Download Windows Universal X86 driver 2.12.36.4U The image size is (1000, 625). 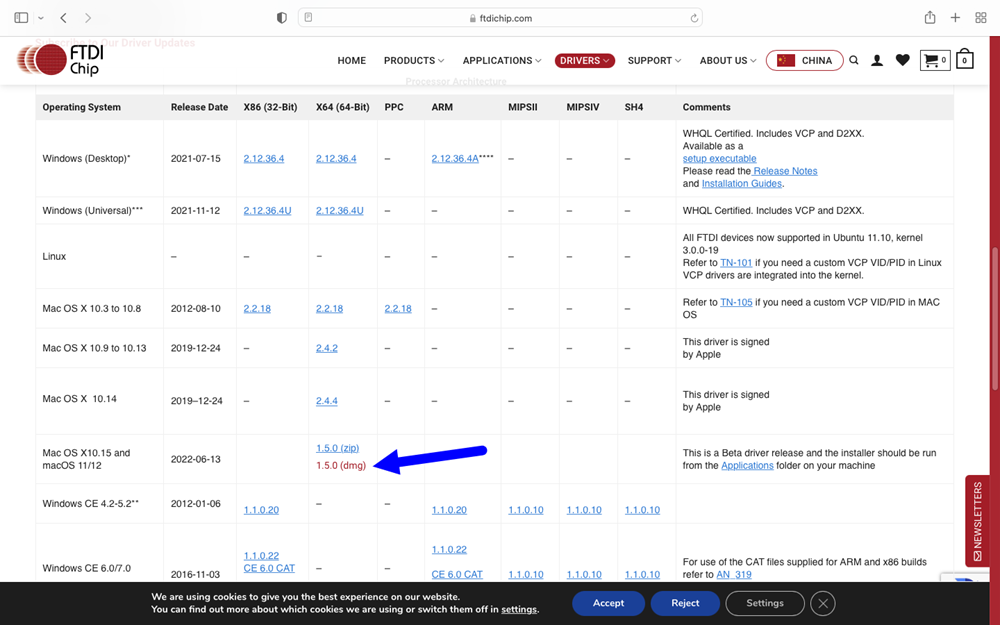pyautogui.click(x=267, y=210)
